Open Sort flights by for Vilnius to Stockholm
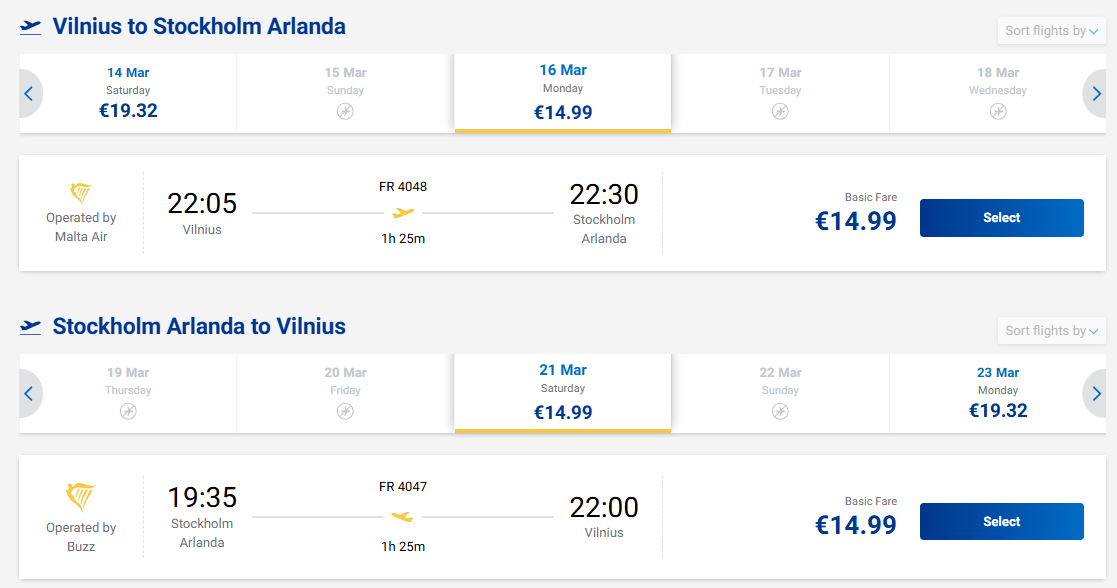 (x=1051, y=31)
